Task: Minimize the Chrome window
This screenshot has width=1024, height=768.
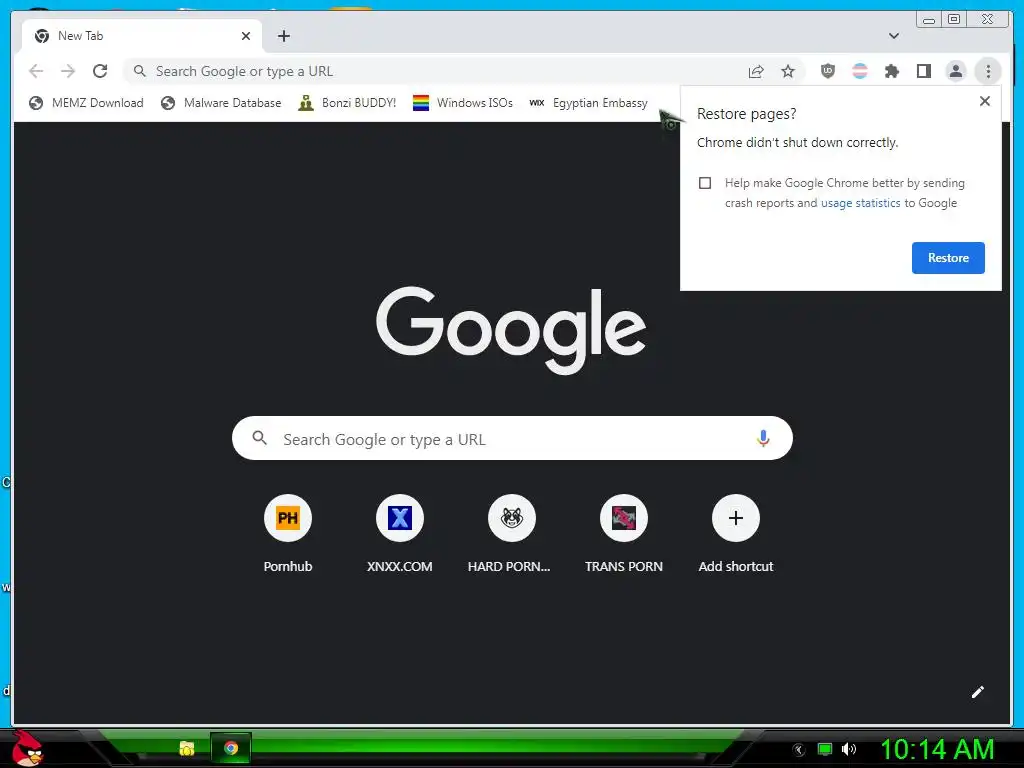Action: coord(929,20)
